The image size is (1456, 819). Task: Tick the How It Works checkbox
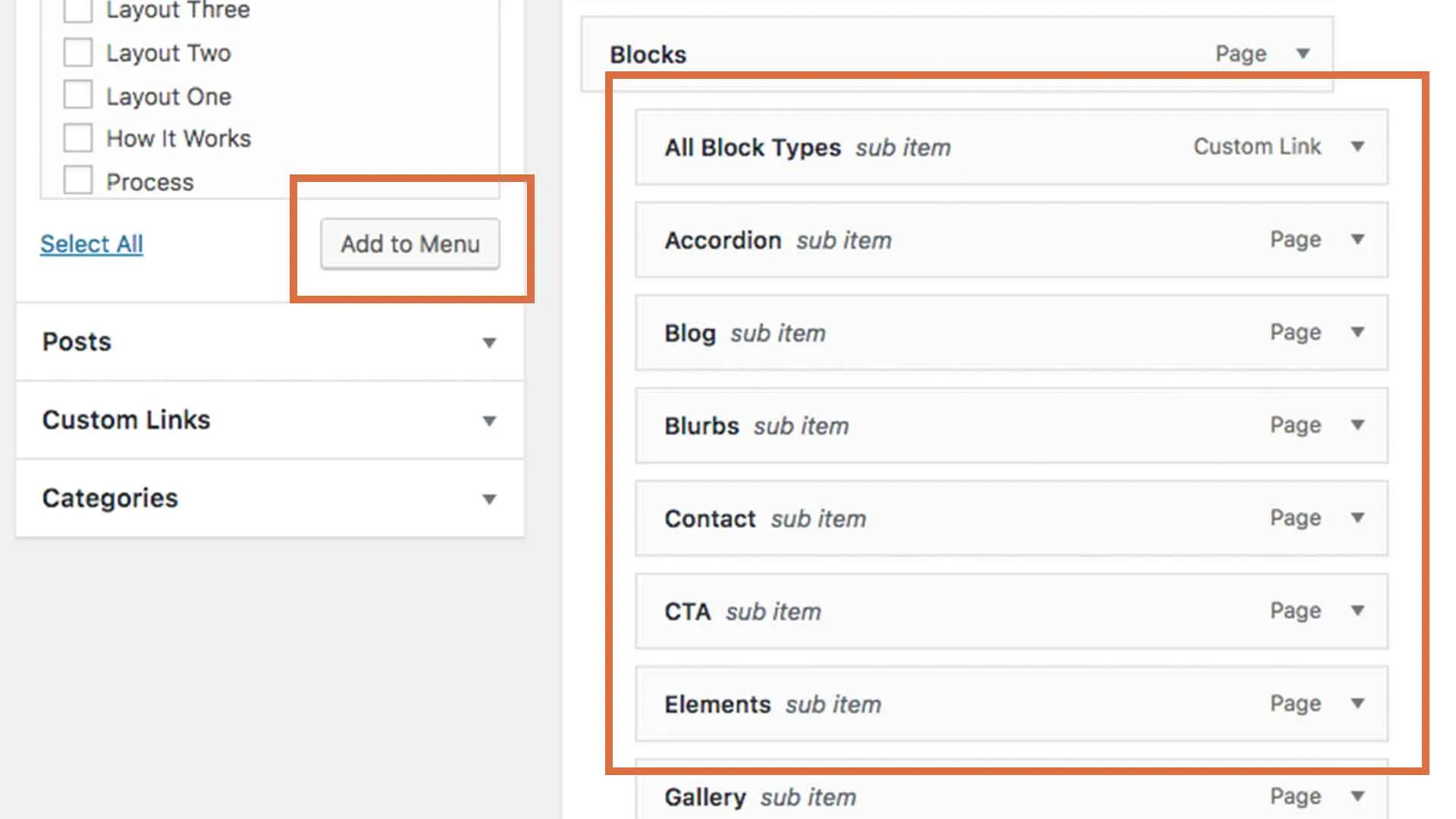point(77,138)
